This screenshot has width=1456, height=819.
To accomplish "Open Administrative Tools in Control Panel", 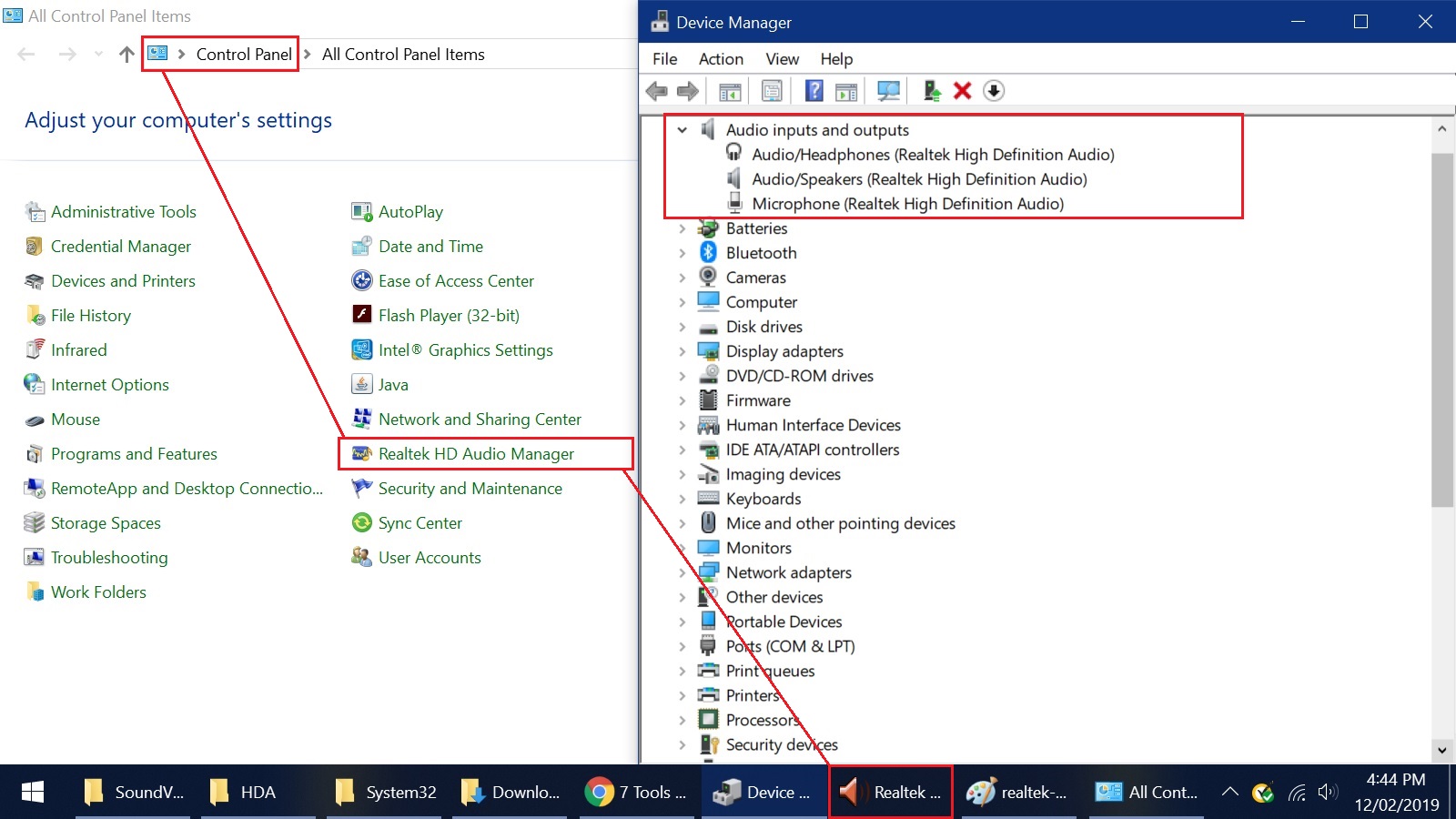I will click(x=123, y=212).
